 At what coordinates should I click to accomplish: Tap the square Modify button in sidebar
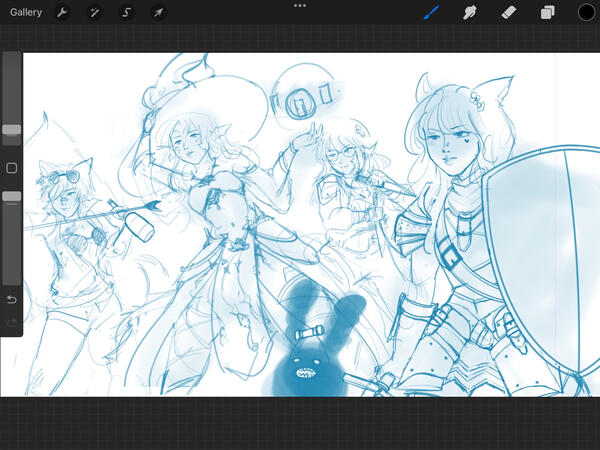pyautogui.click(x=11, y=168)
